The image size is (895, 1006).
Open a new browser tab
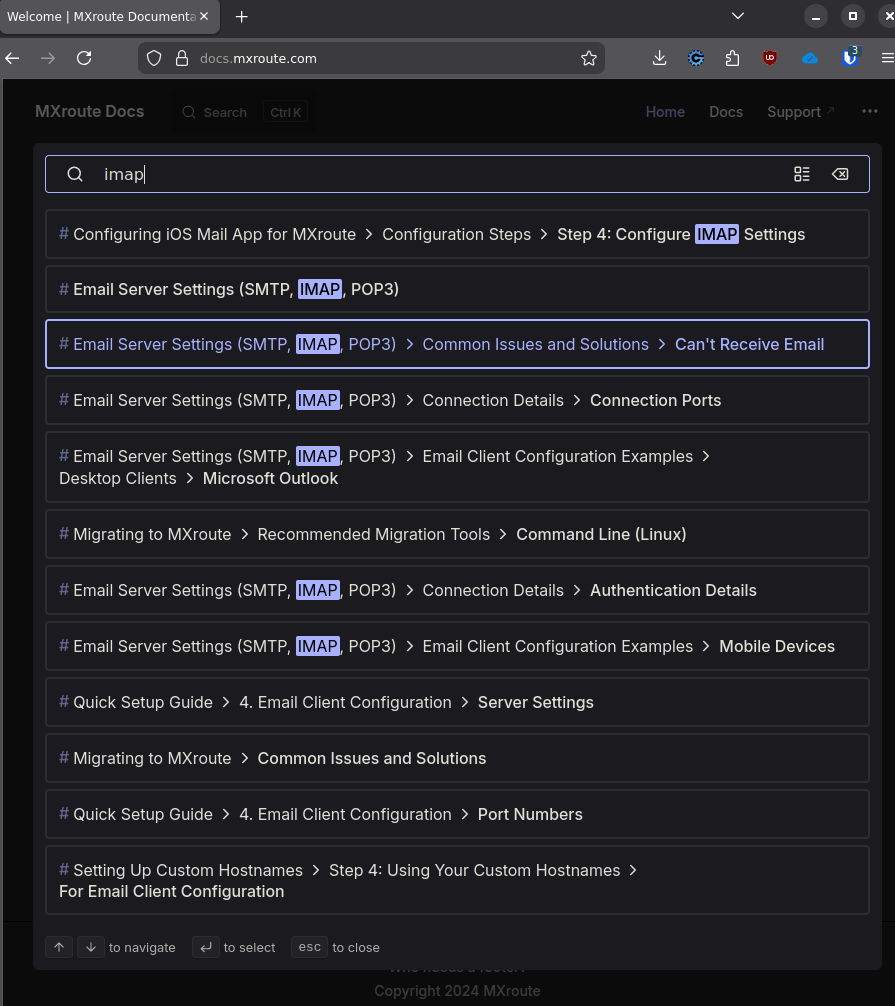pyautogui.click(x=241, y=17)
